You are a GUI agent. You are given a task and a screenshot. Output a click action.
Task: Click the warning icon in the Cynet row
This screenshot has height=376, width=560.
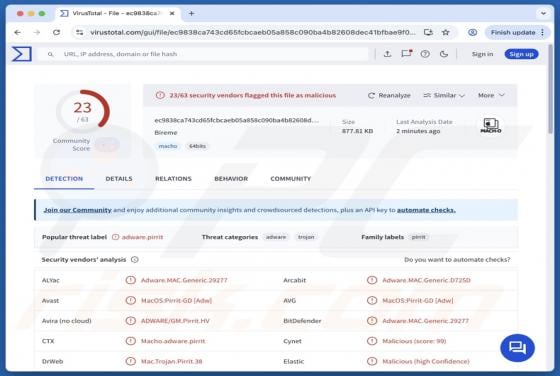click(372, 341)
